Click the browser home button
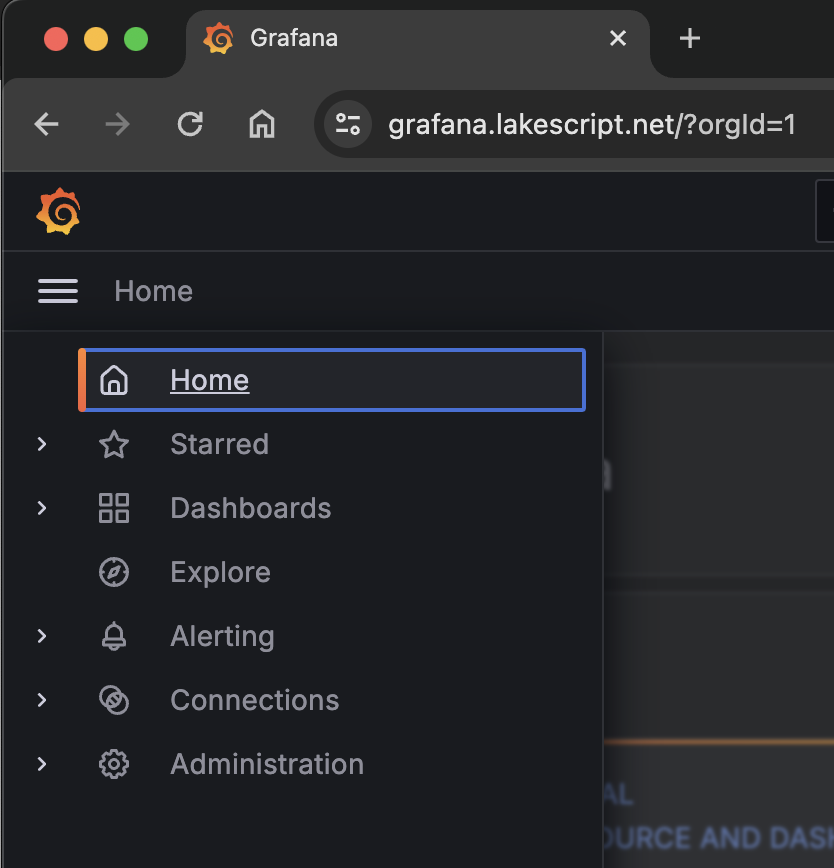834x868 pixels. pyautogui.click(x=262, y=124)
